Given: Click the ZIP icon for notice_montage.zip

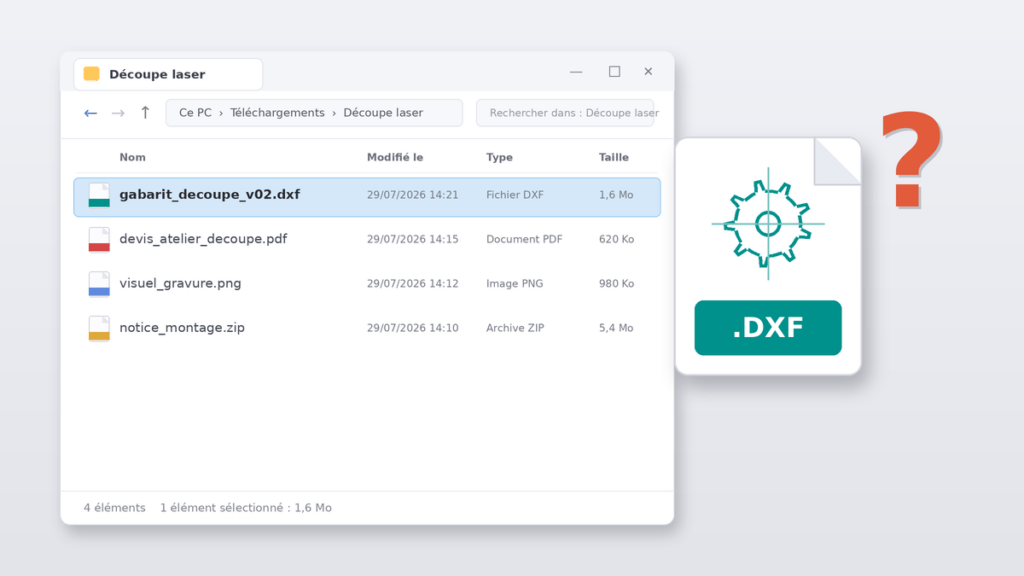Looking at the screenshot, I should (x=99, y=328).
